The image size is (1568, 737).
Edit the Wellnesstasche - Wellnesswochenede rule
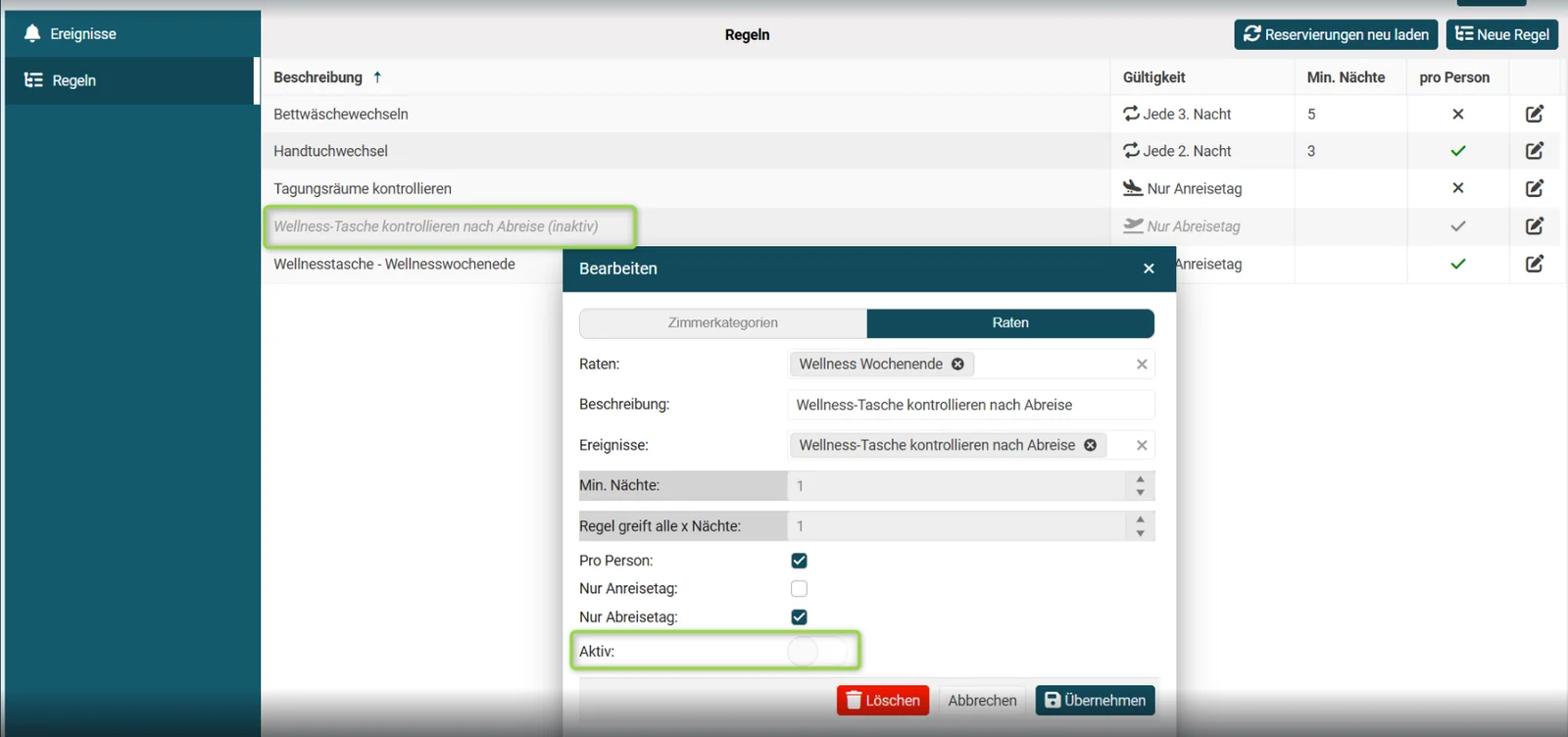coord(1535,264)
